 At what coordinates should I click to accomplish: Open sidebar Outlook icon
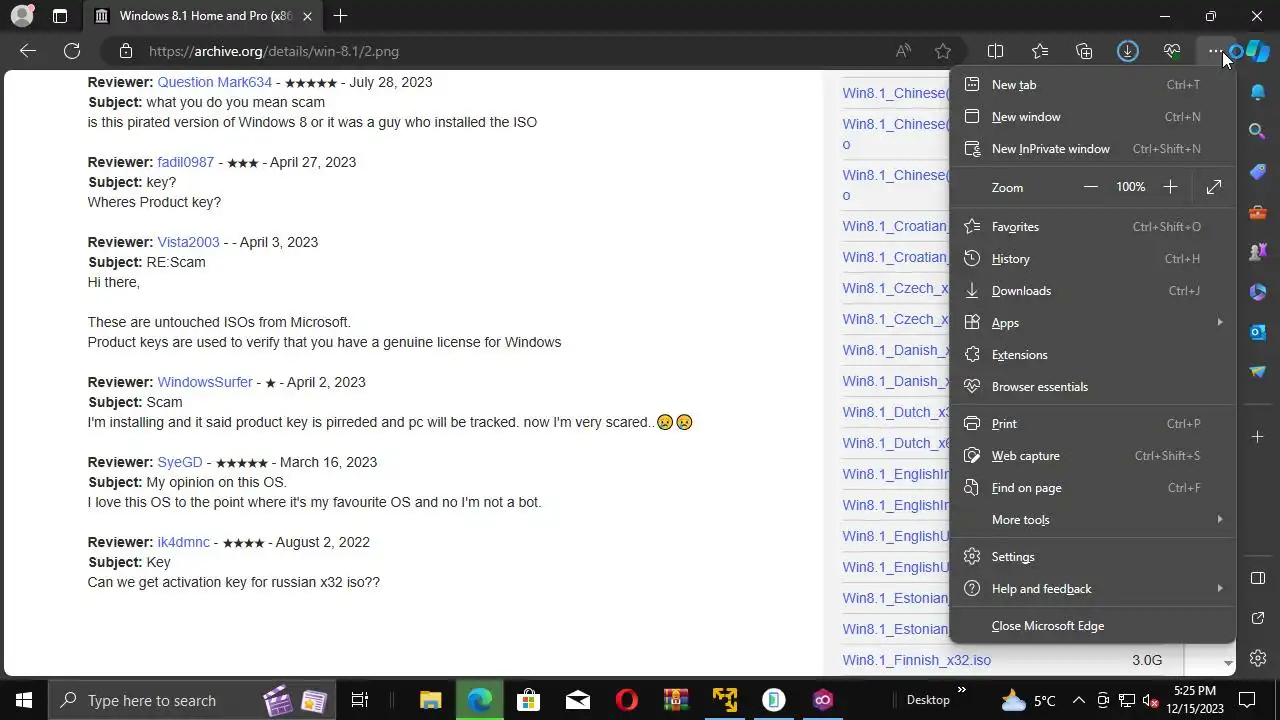tap(1258, 331)
